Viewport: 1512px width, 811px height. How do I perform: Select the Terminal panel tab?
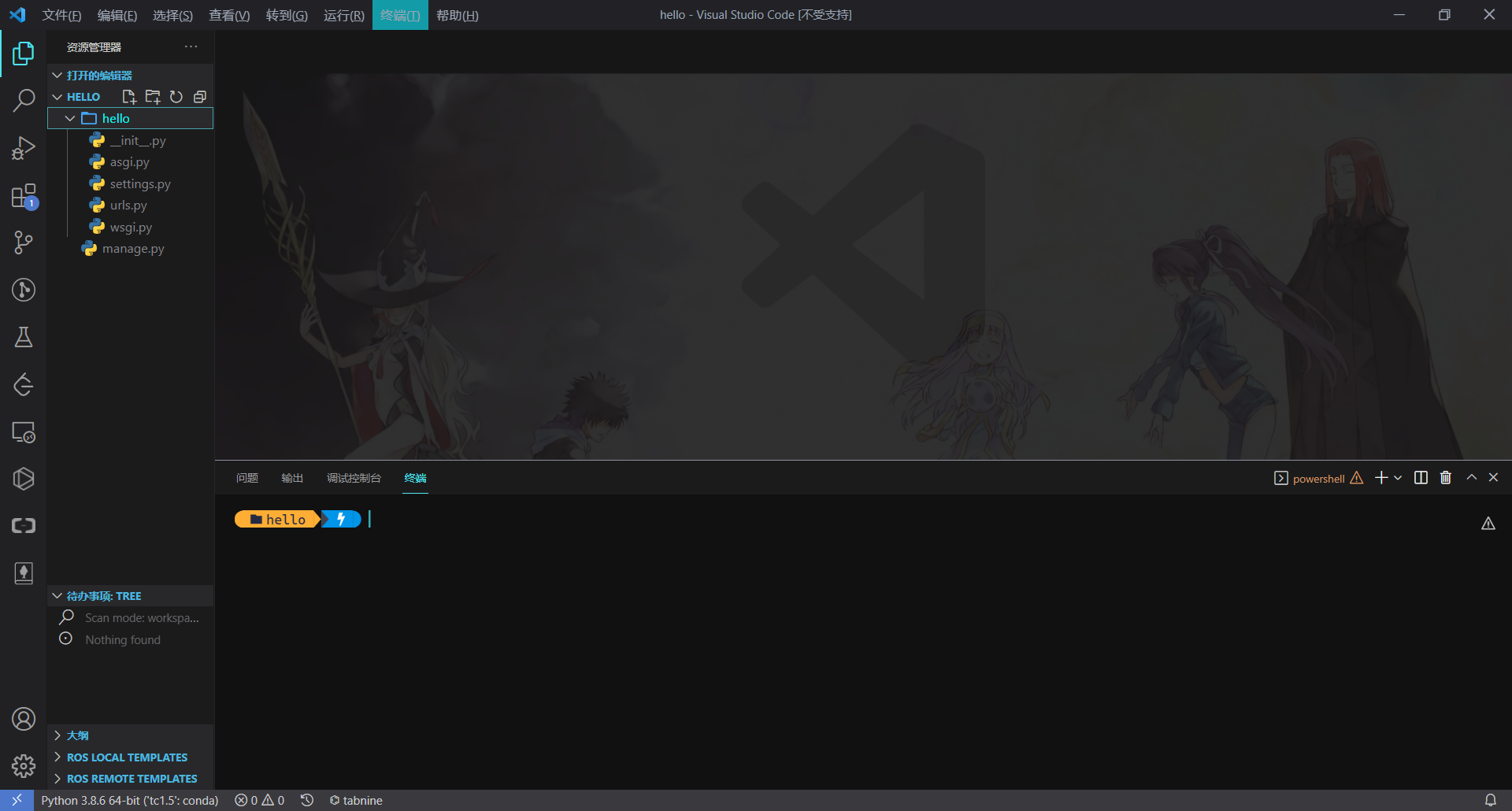415,478
